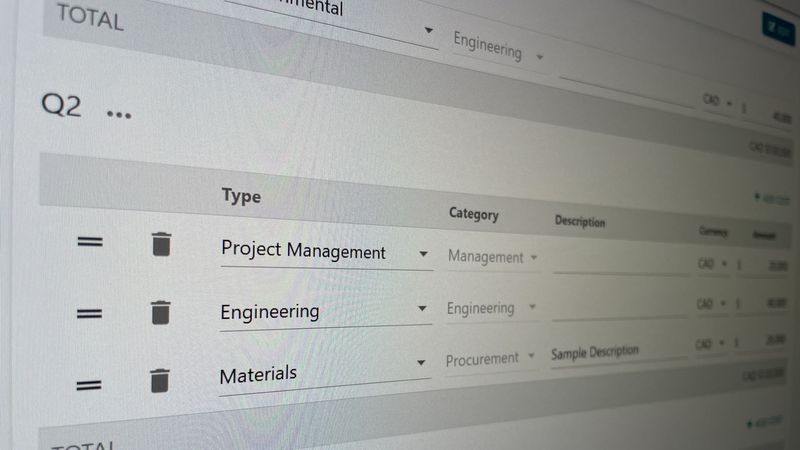Image resolution: width=800 pixels, height=450 pixels.
Task: Expand the Procurement category dropdown
Action: click(491, 360)
